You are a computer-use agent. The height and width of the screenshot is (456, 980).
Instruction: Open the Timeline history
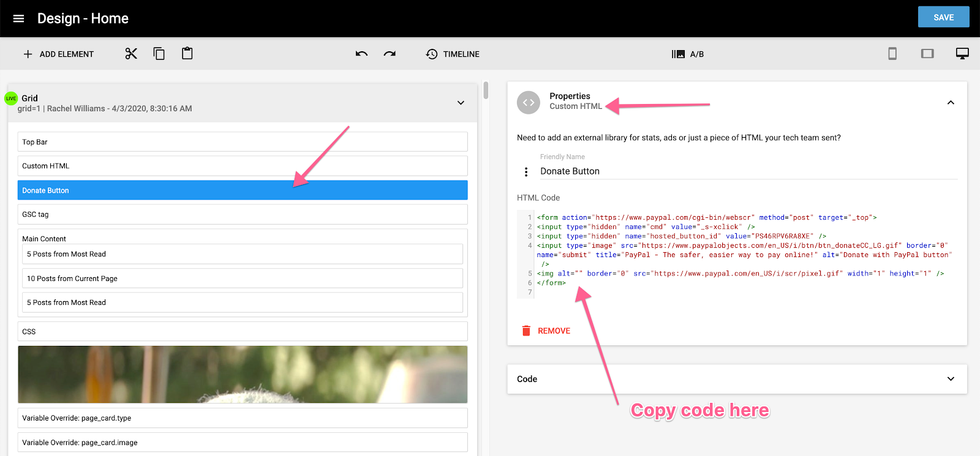click(x=452, y=54)
